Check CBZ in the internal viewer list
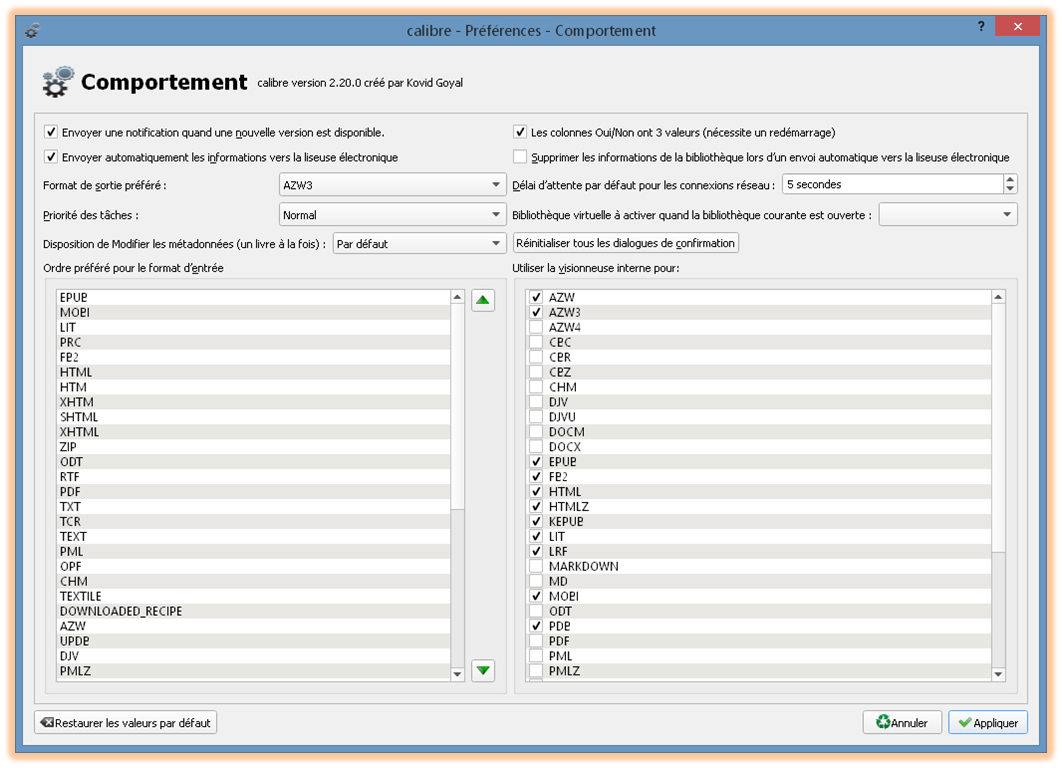Screen dimensions: 1062x768 536,372
